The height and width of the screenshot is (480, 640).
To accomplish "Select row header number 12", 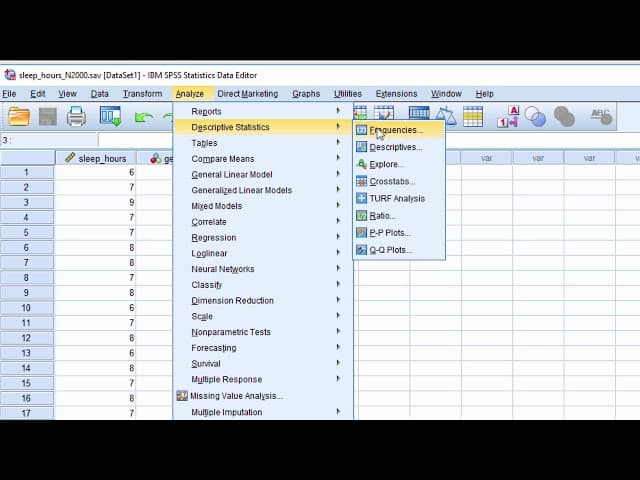I will click(27, 338).
